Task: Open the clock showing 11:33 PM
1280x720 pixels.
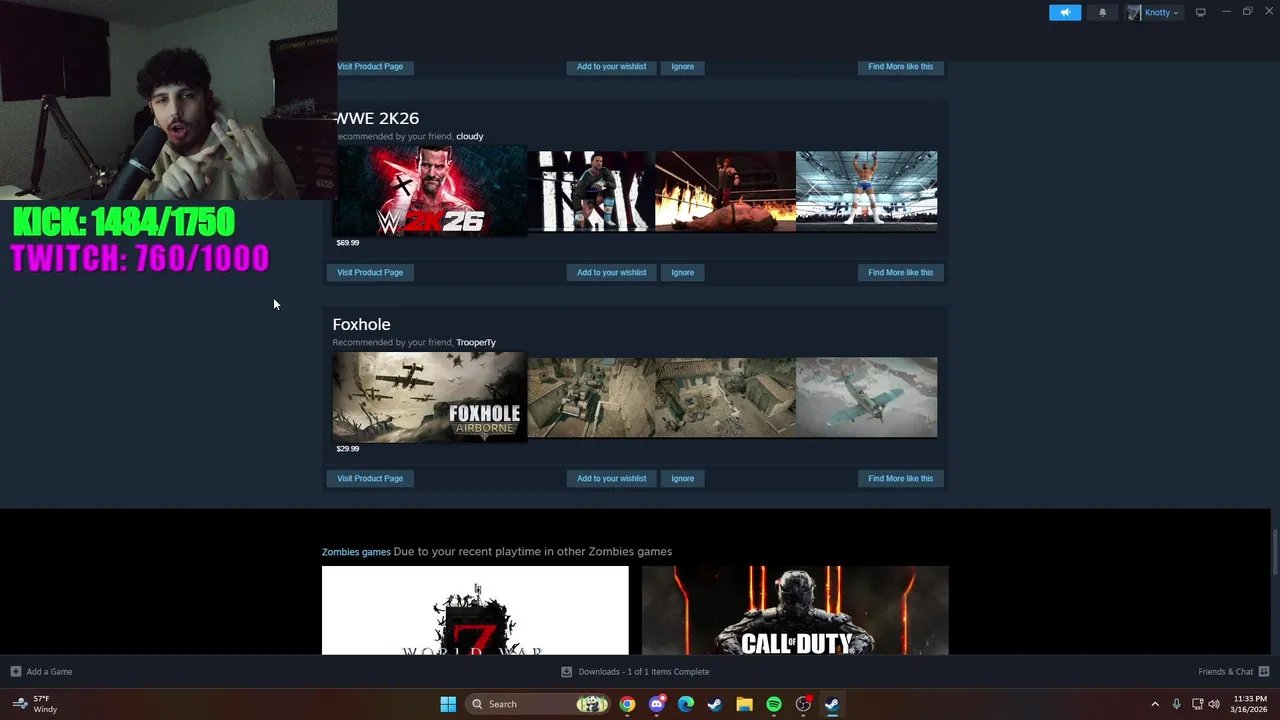Action: (x=1250, y=704)
